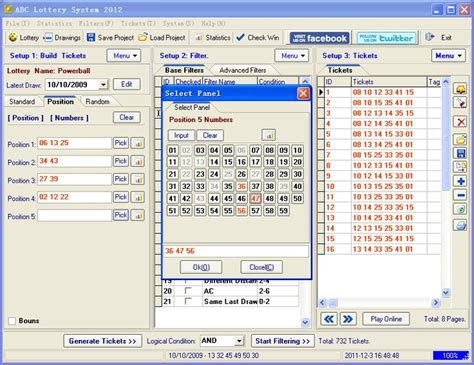The width and height of the screenshot is (474, 365).
Task: Click the Input button in Select Panel
Action: pos(181,135)
